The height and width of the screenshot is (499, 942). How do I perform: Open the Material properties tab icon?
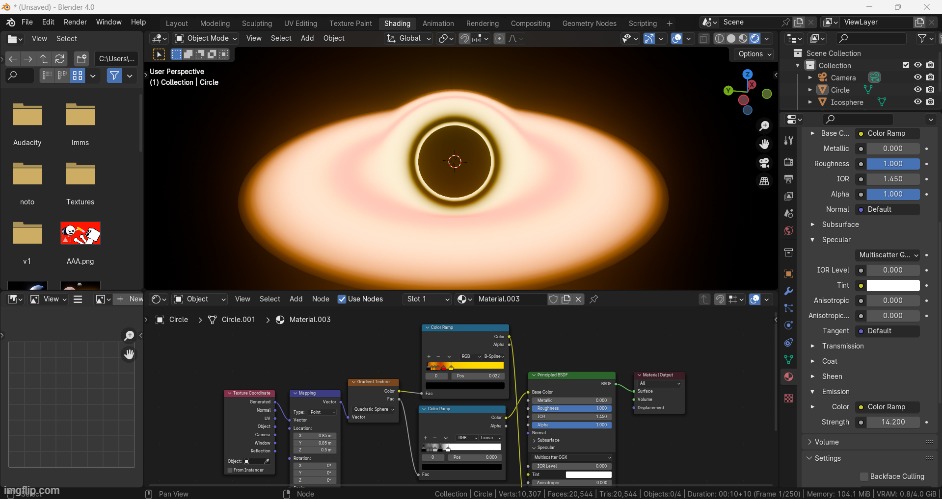pyautogui.click(x=789, y=377)
